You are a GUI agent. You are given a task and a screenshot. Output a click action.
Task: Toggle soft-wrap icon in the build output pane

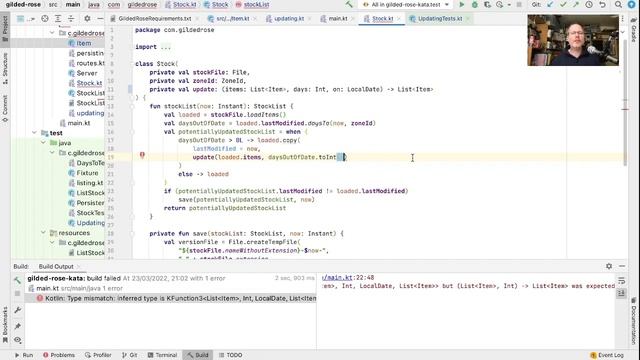click(621, 281)
